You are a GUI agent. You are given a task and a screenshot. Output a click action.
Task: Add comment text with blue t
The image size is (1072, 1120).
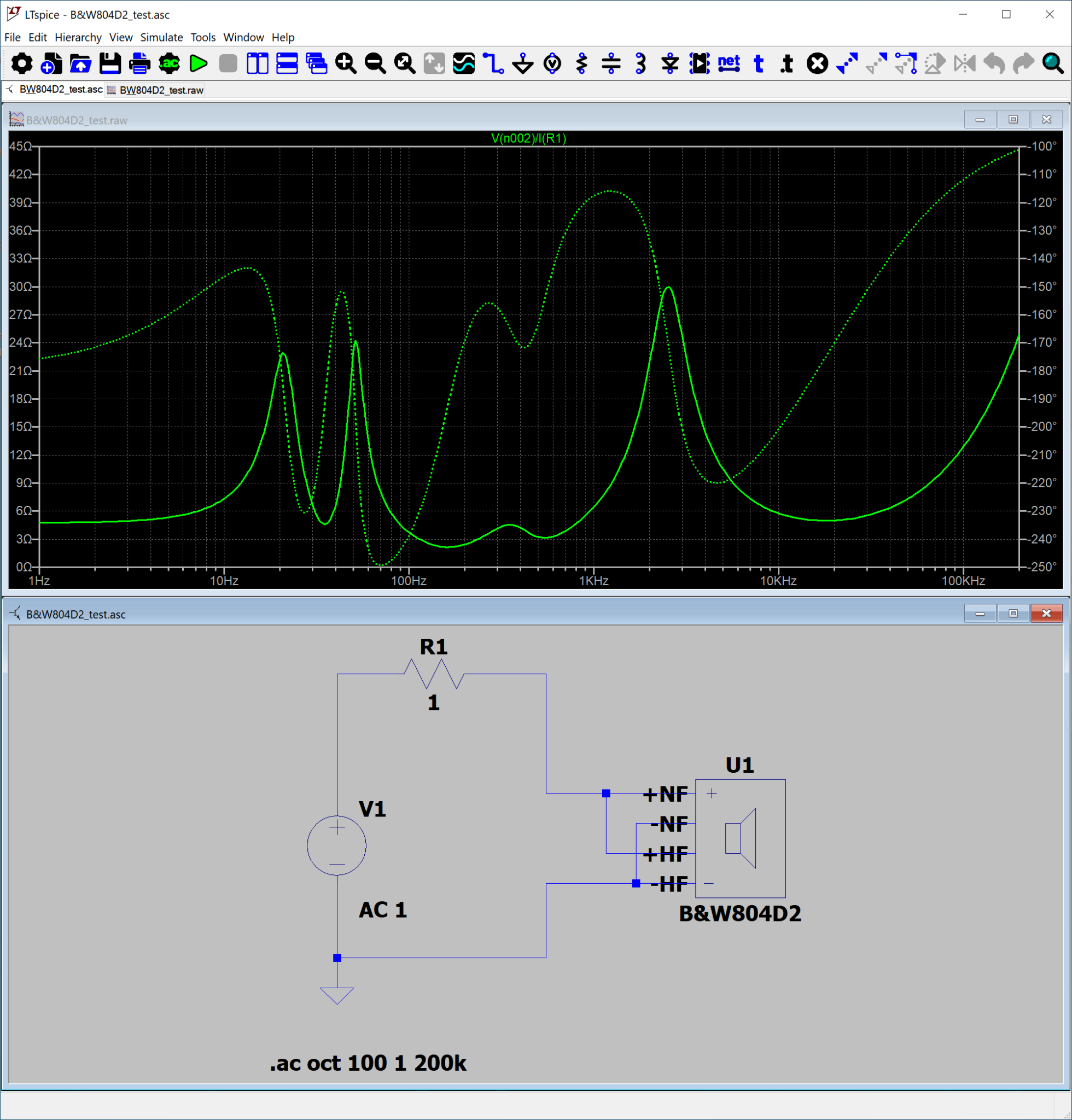(x=759, y=63)
